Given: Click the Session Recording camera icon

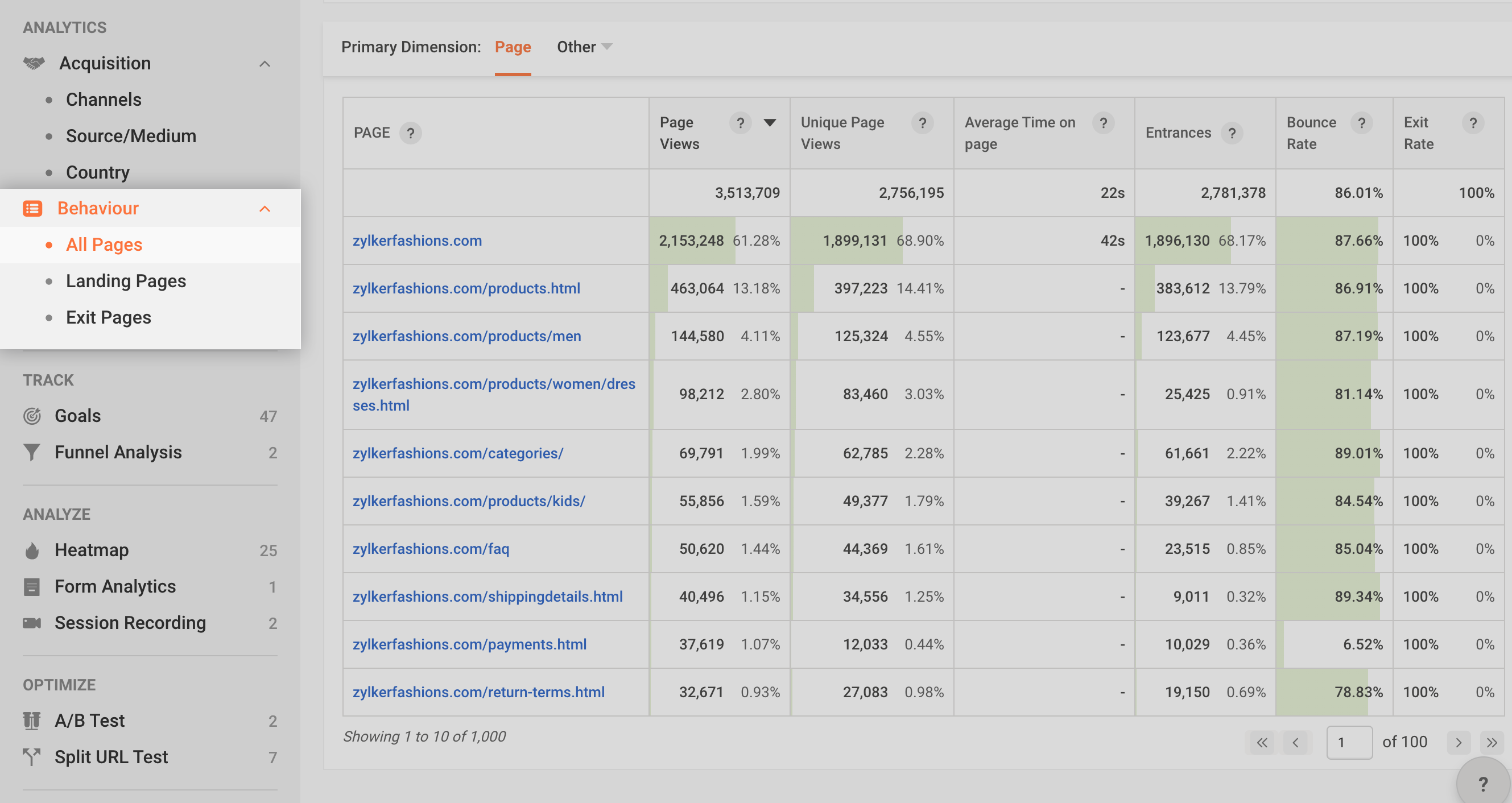Looking at the screenshot, I should (32, 622).
